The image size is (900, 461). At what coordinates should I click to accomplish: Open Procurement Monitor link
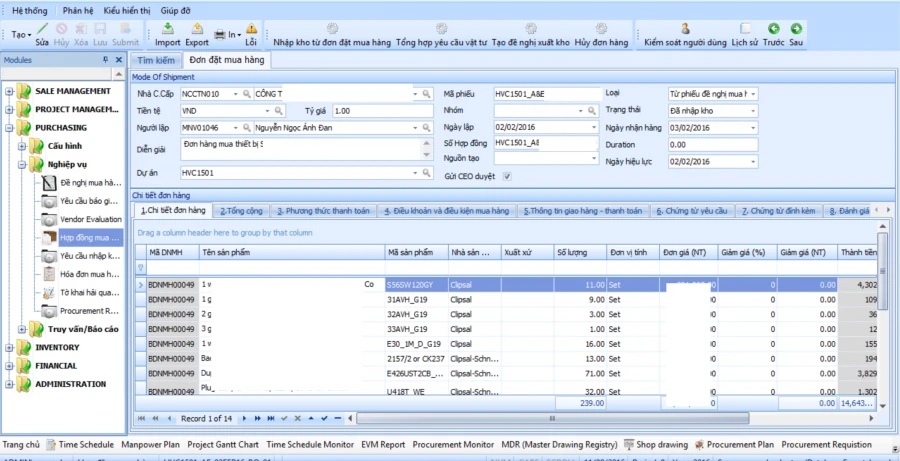coord(453,444)
